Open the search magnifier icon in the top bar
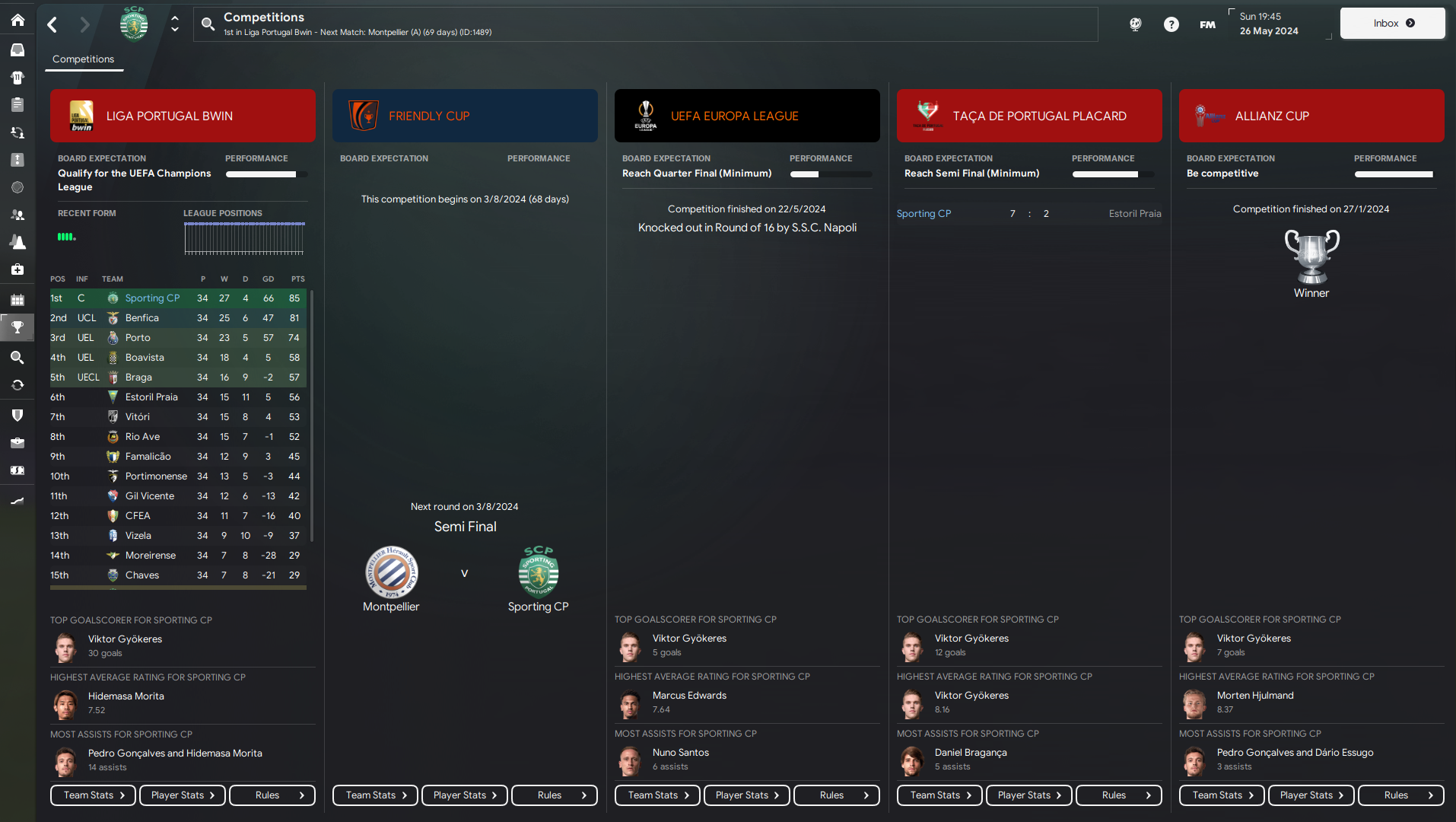 point(208,24)
